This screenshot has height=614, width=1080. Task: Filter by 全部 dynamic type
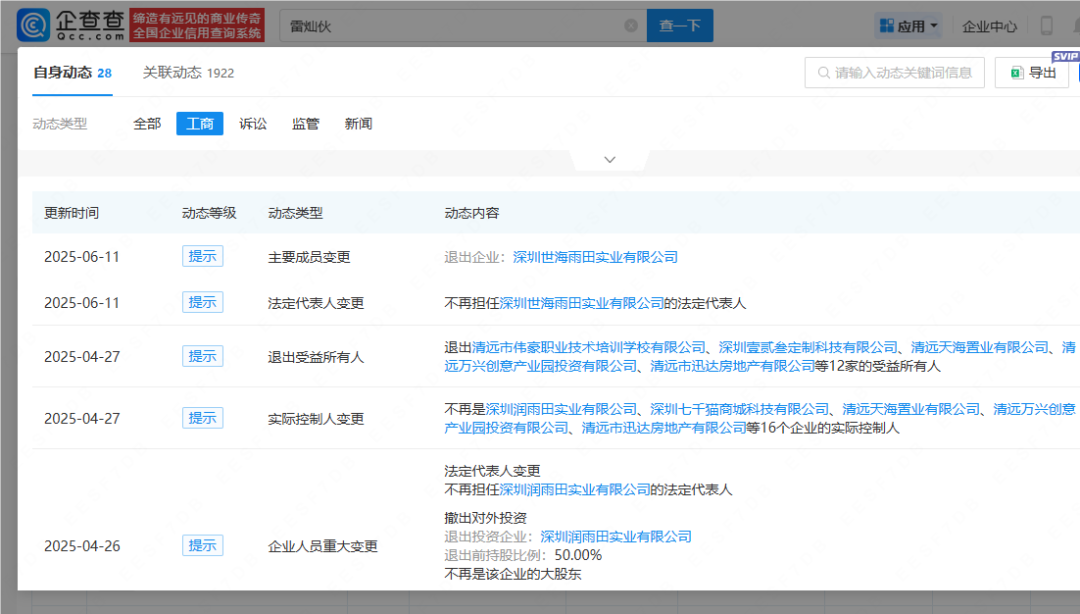click(147, 123)
